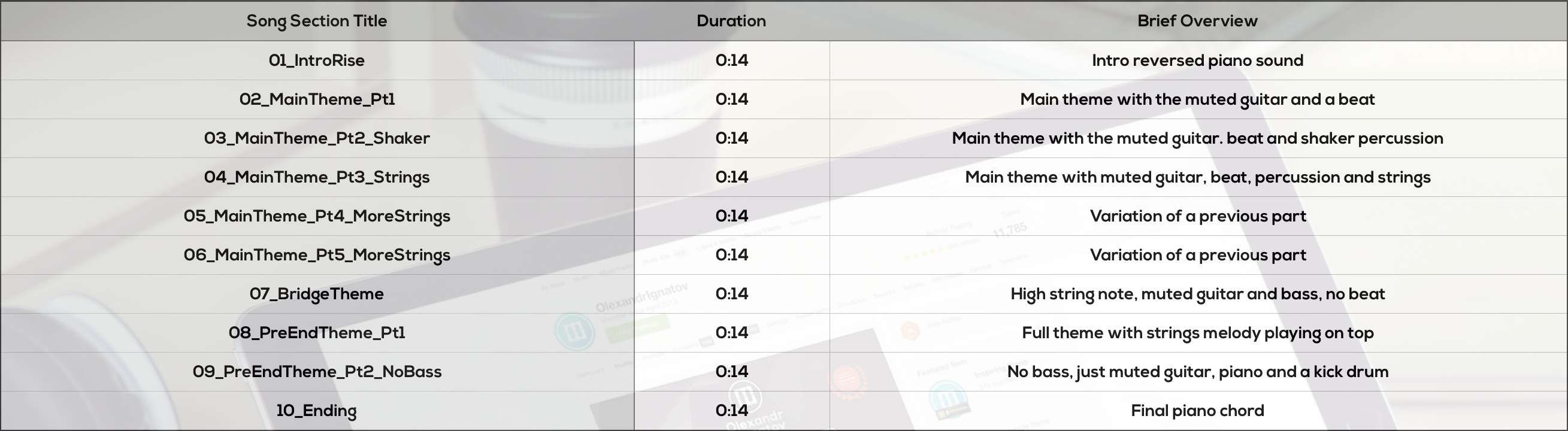Click the Duration column header

731,21
